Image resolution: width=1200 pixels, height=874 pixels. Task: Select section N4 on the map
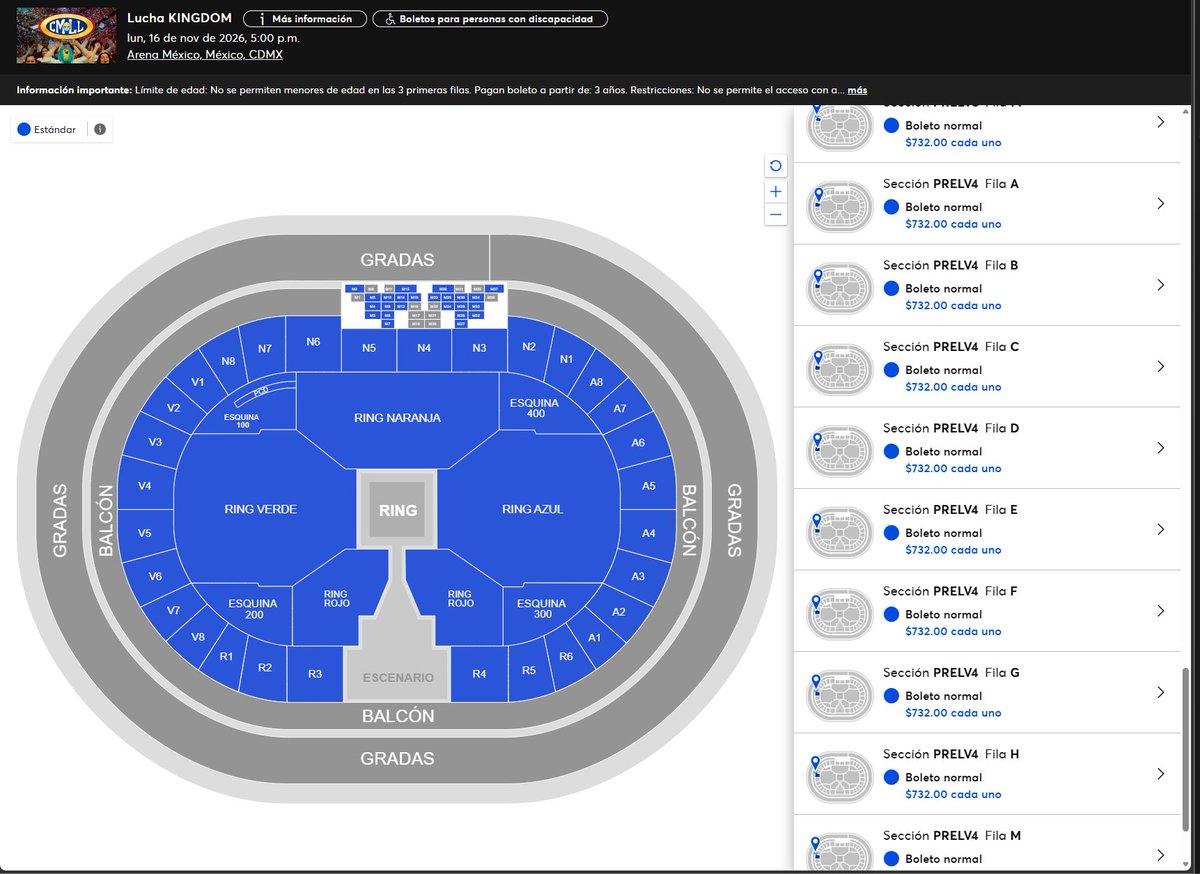coord(424,348)
